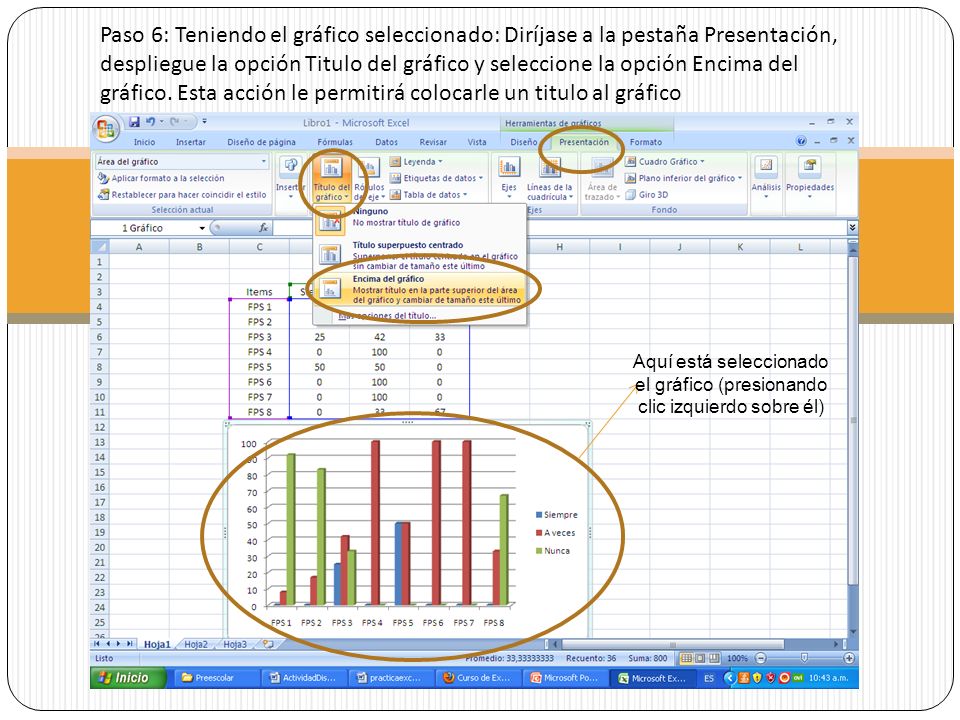Click Restablecer para hacer coincidir el estilo
Screen dimensions: 960x720
[x=182, y=195]
